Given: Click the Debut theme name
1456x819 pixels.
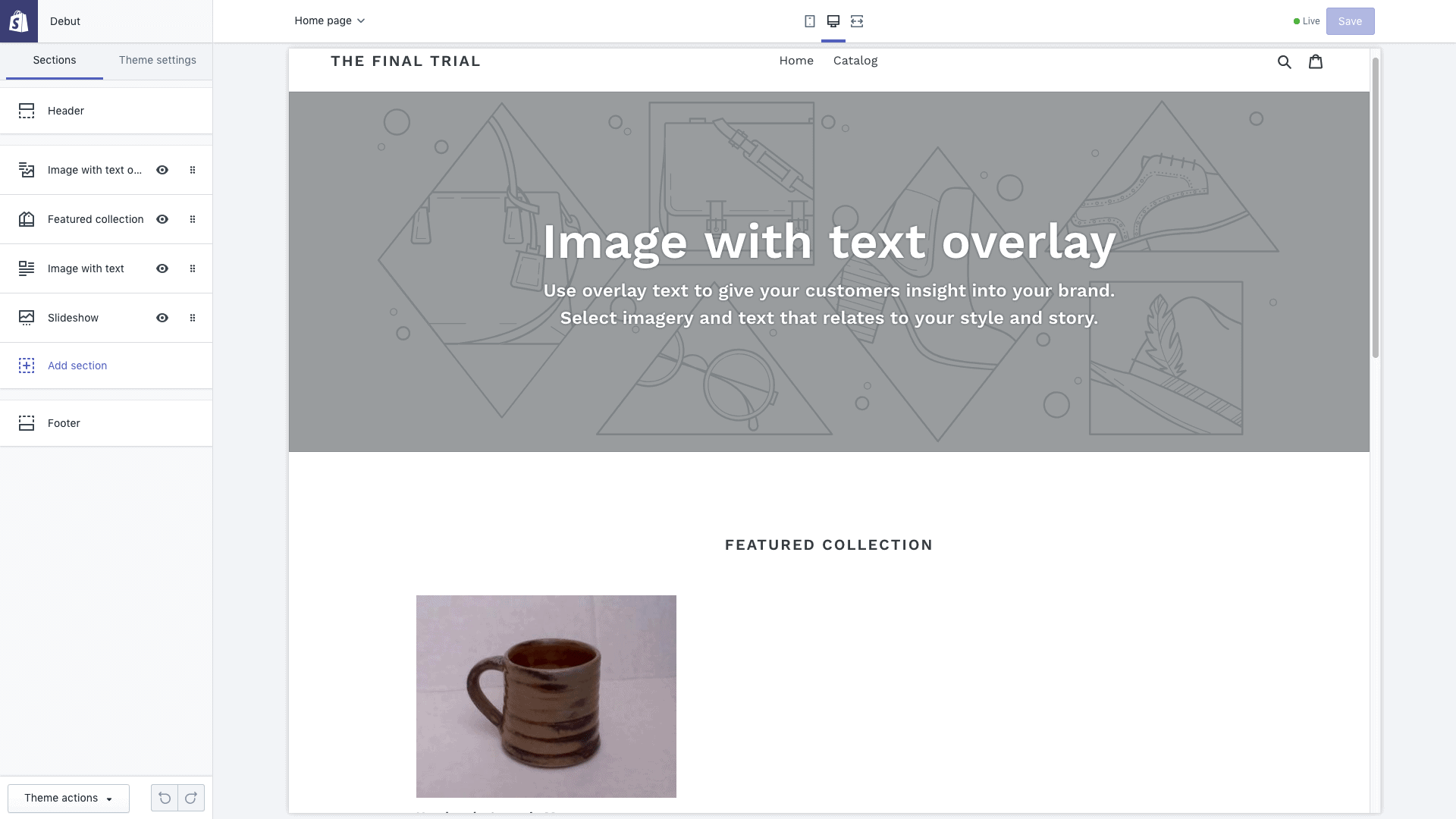Looking at the screenshot, I should pos(65,21).
